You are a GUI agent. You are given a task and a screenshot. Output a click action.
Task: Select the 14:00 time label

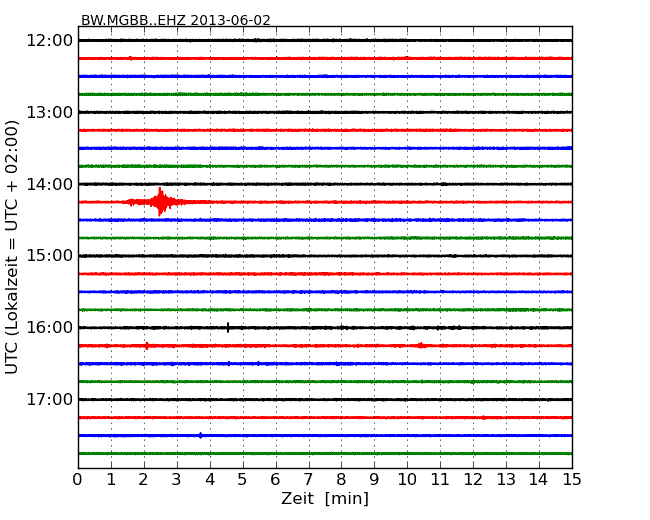click(x=50, y=184)
